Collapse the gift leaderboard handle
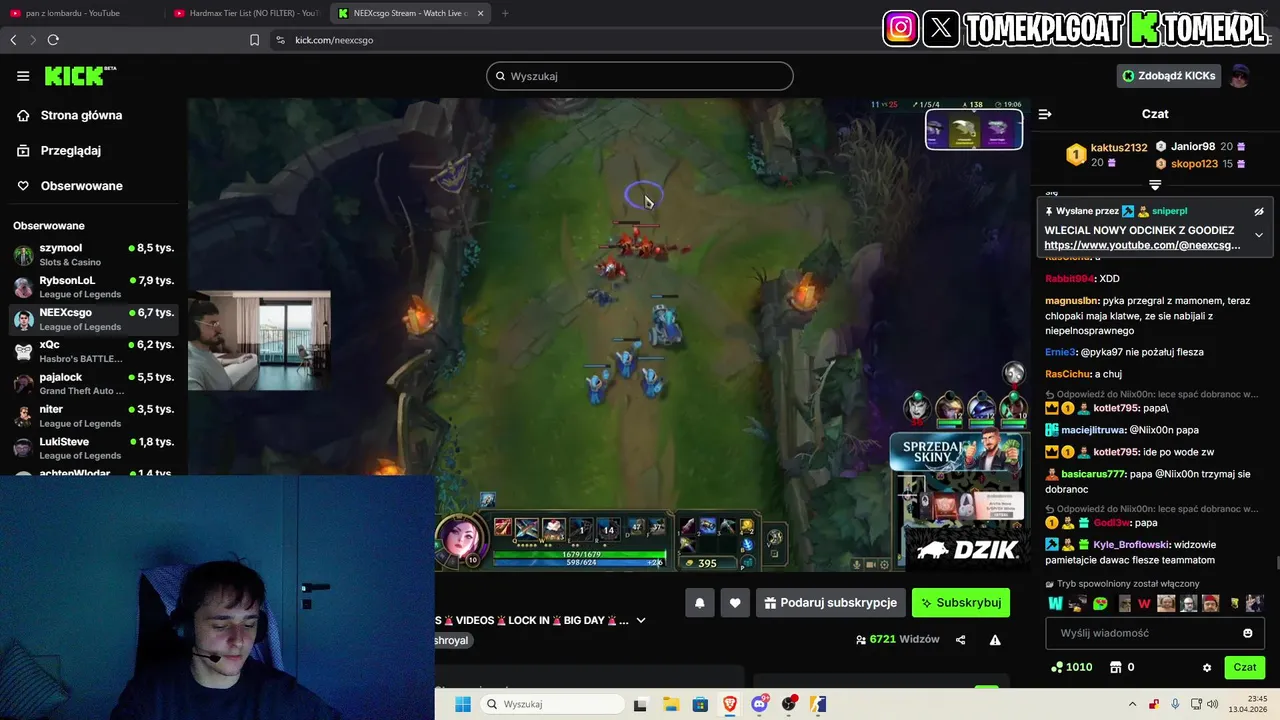 1155,185
